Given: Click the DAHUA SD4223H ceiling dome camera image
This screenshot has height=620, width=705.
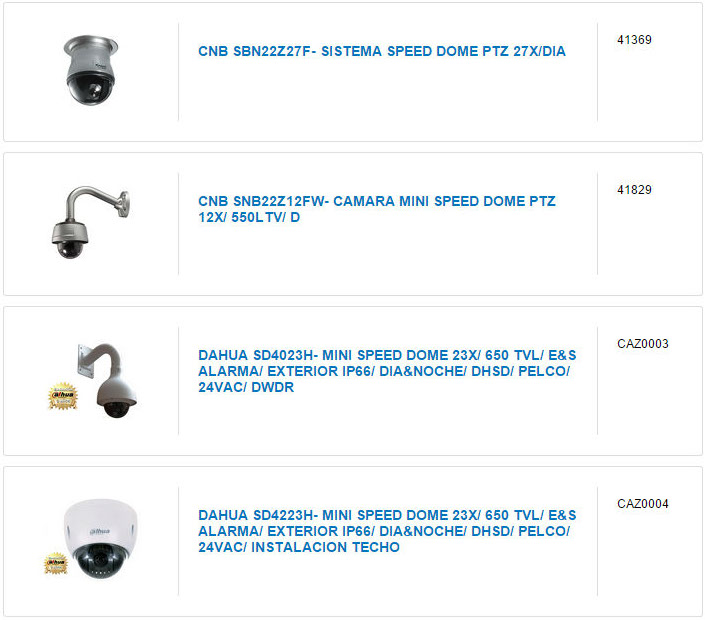Looking at the screenshot, I should [100, 538].
